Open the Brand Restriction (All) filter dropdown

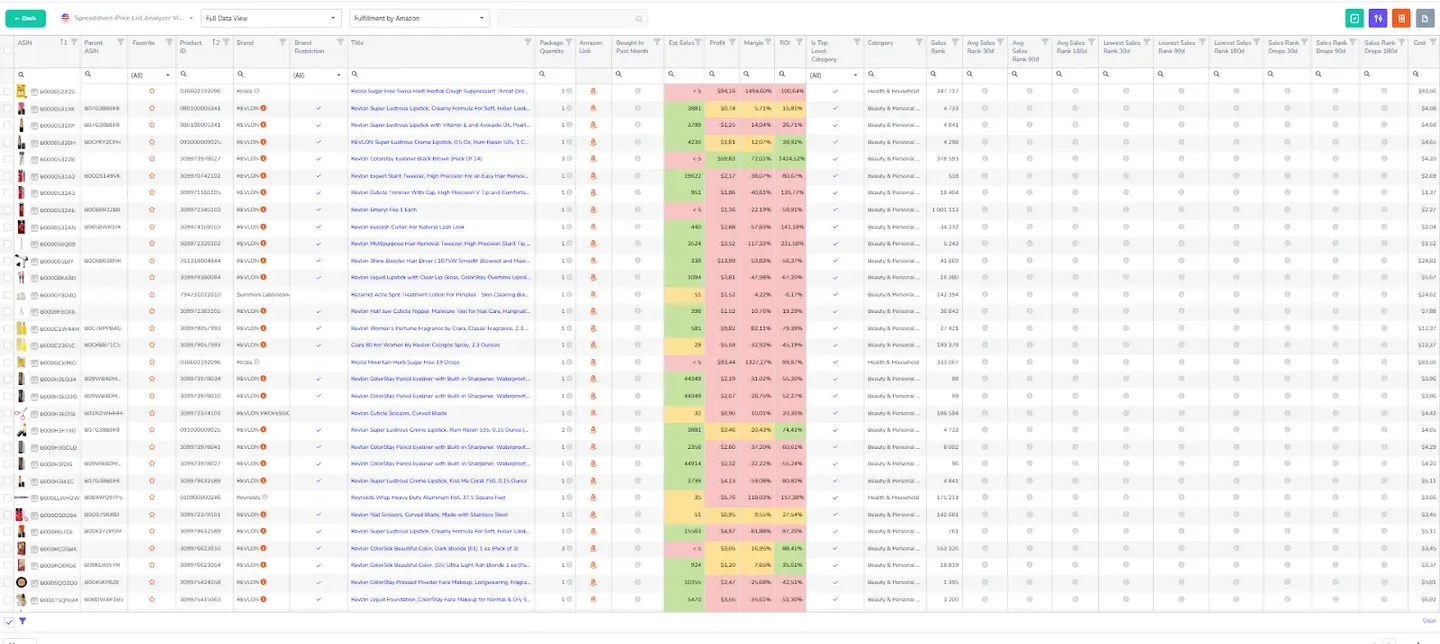click(x=318, y=75)
